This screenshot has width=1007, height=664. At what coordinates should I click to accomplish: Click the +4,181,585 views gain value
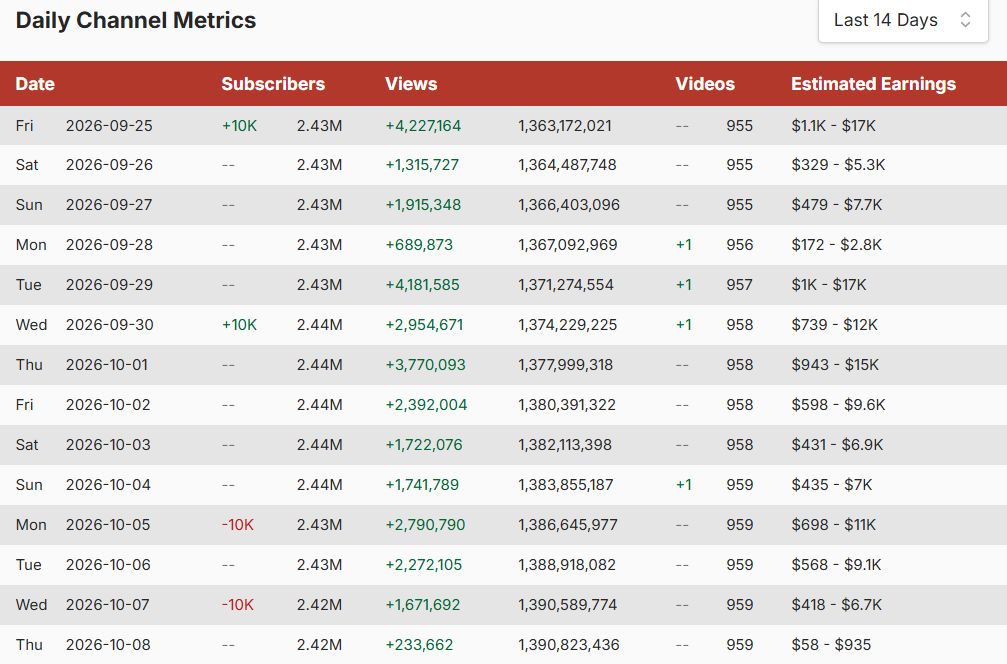(423, 284)
